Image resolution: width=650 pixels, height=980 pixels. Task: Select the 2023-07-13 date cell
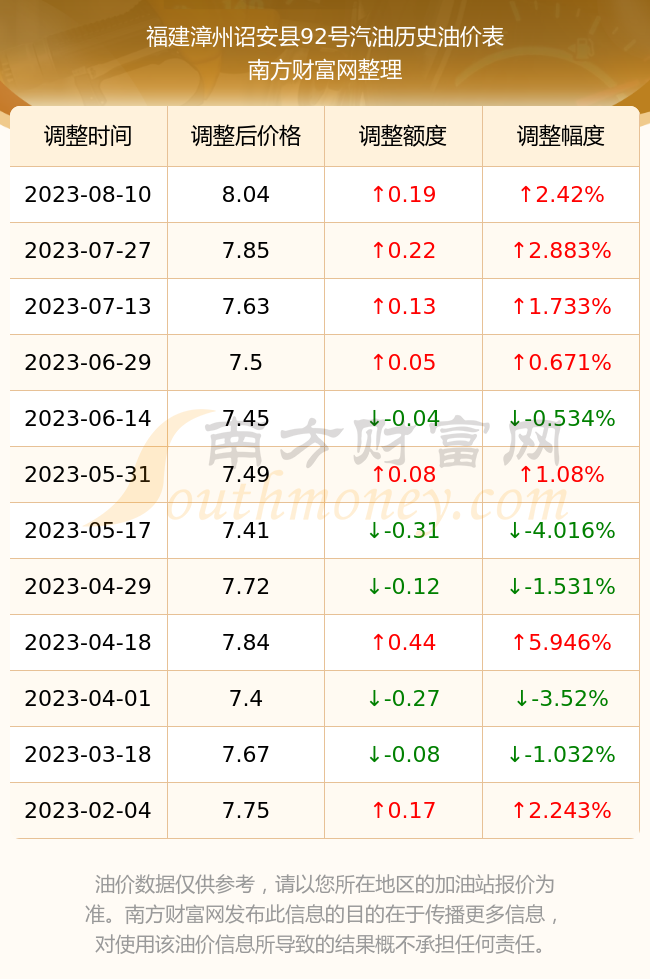(88, 306)
